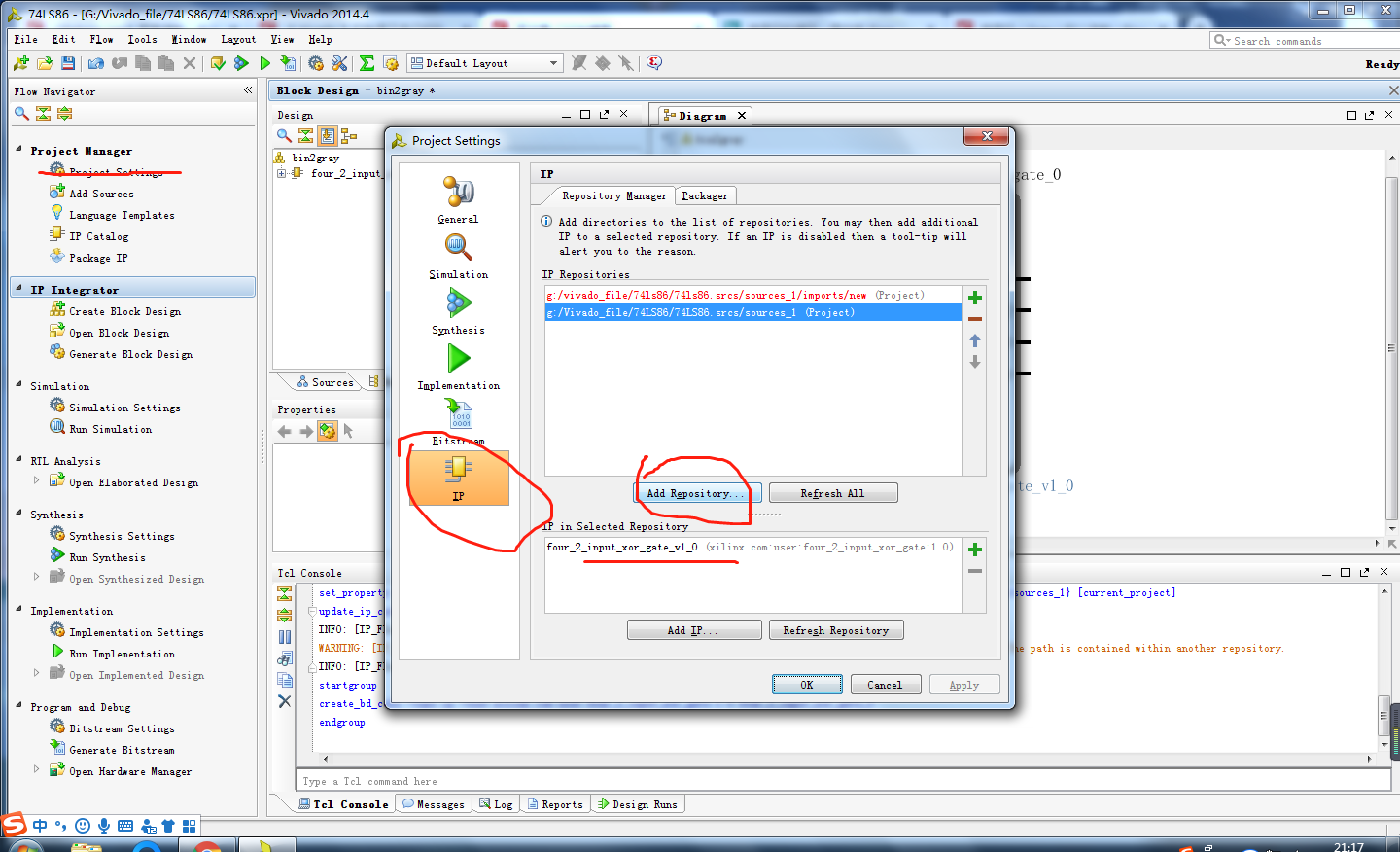Select the Repository Manager tab
Viewport: 1400px width, 852px height.
[x=614, y=195]
